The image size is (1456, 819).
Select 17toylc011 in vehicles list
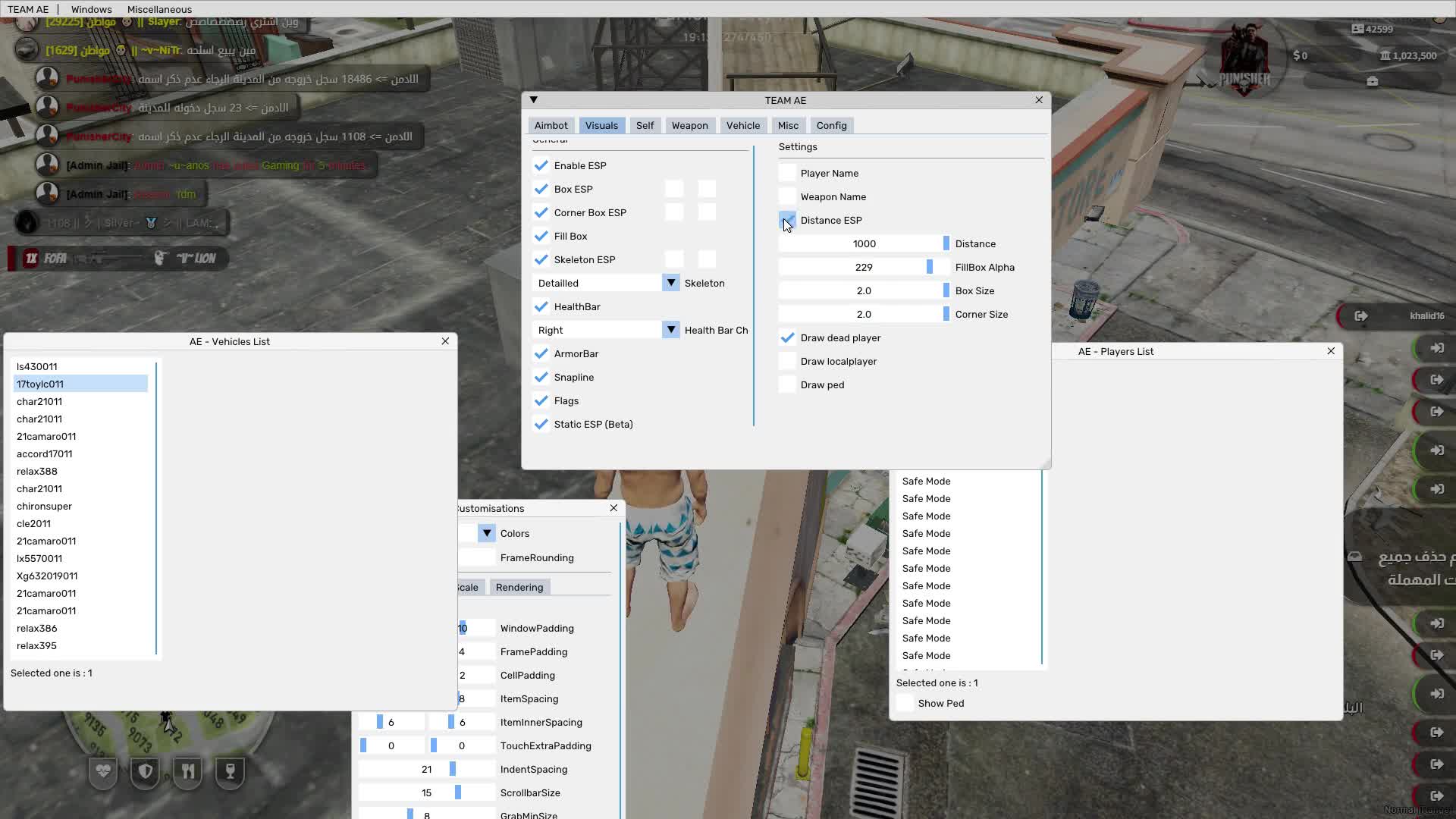40,384
